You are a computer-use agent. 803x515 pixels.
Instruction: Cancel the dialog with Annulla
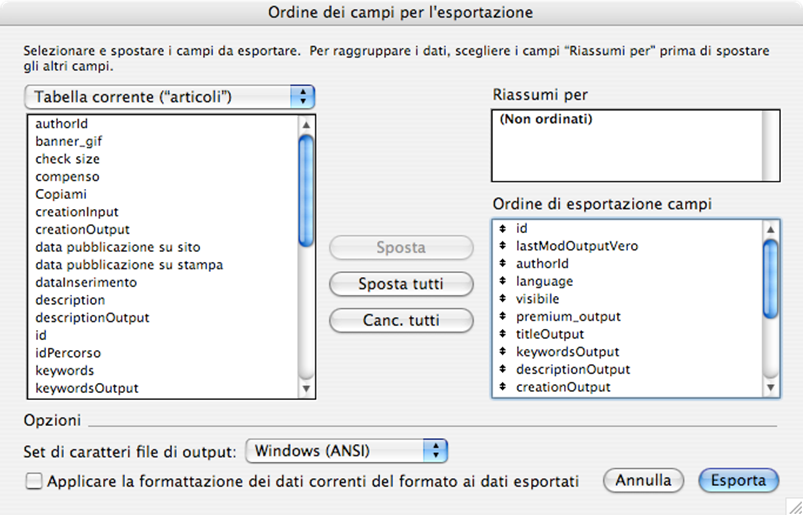click(x=643, y=481)
